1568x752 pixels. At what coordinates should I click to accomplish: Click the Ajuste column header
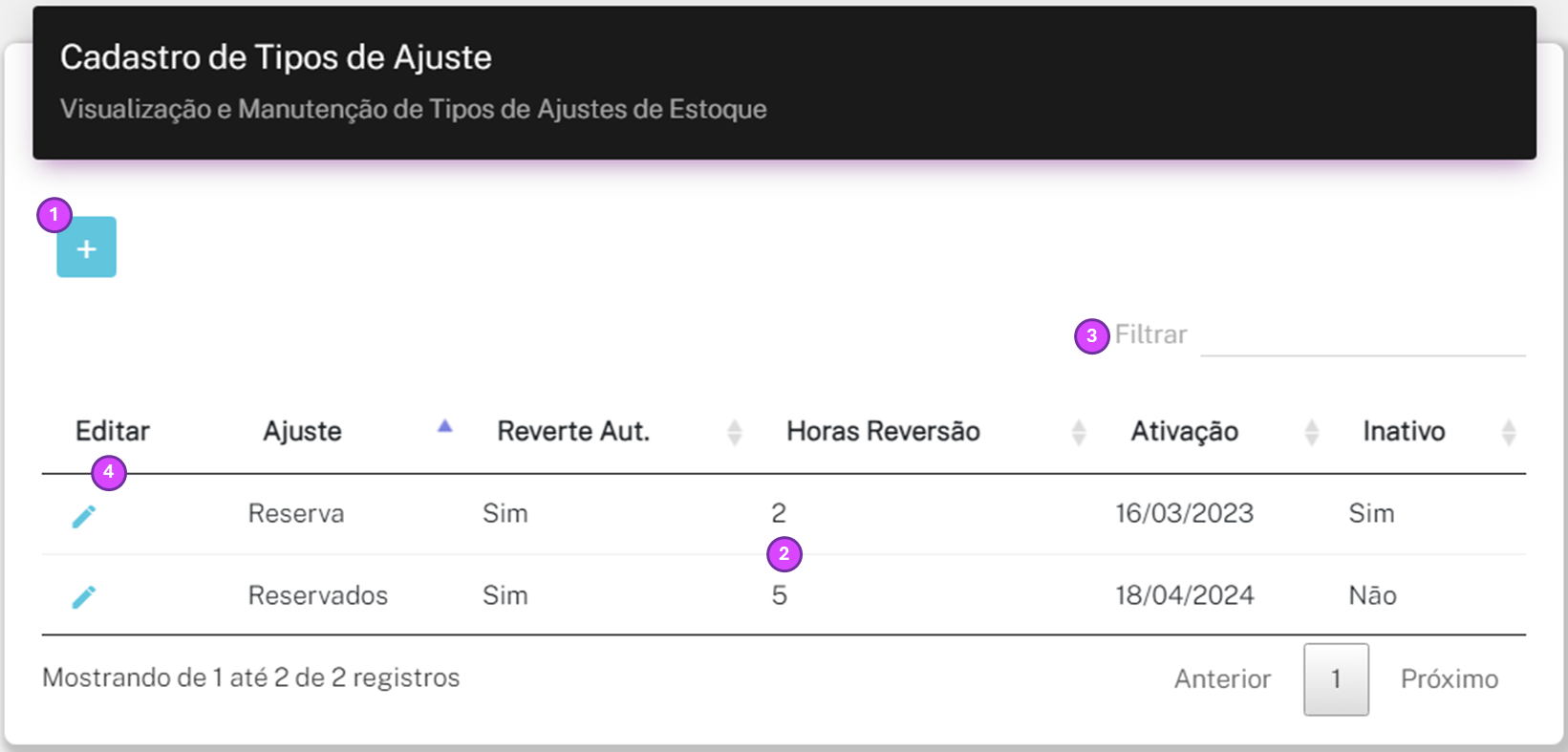pyautogui.click(x=302, y=432)
